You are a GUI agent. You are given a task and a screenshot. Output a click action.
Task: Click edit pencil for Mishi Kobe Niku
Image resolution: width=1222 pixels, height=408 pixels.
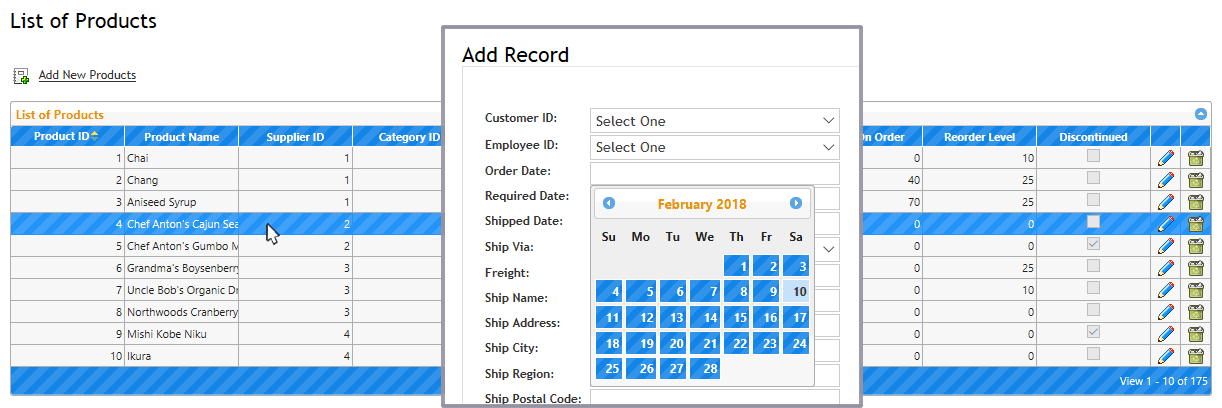point(1165,334)
